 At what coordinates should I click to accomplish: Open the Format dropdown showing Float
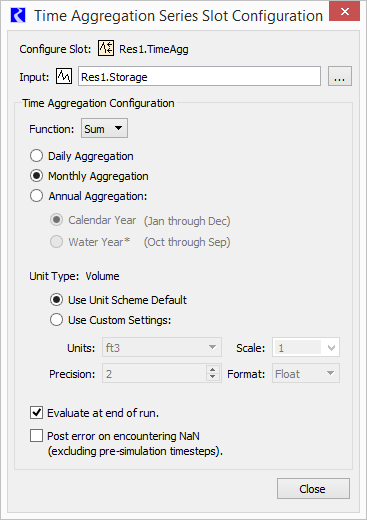(306, 373)
